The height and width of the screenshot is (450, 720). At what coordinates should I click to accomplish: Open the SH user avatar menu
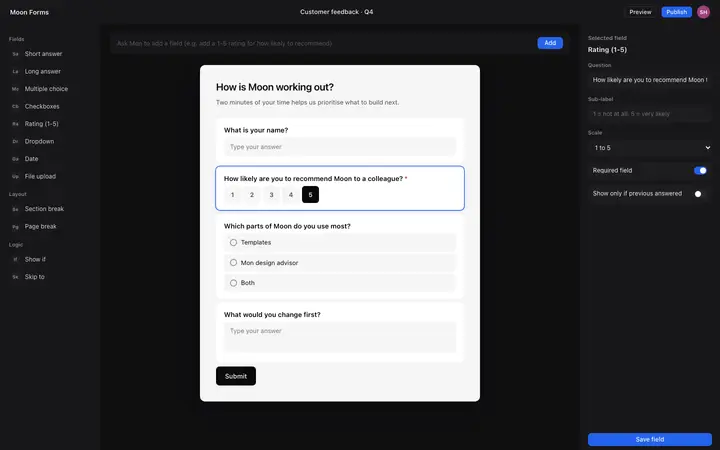pyautogui.click(x=703, y=12)
